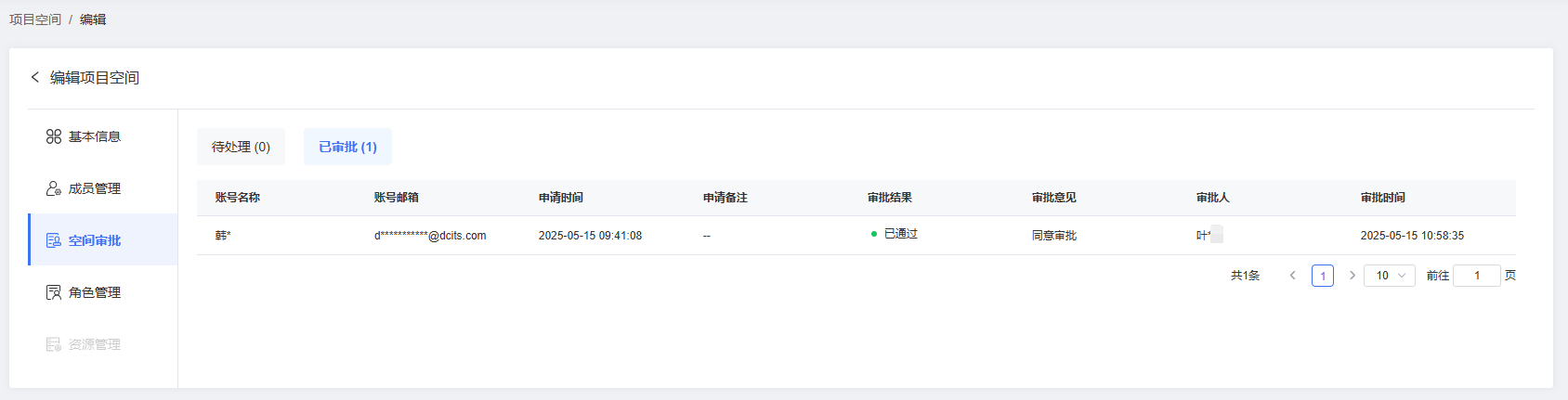
Task: Open 成员管理 menu item text
Action: click(95, 188)
